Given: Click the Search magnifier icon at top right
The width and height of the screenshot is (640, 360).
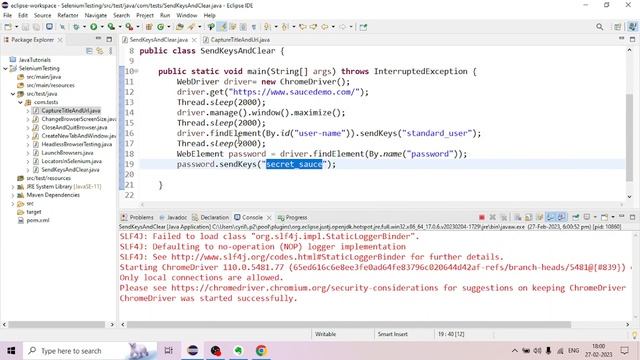Looking at the screenshot, I should click(x=600, y=27).
